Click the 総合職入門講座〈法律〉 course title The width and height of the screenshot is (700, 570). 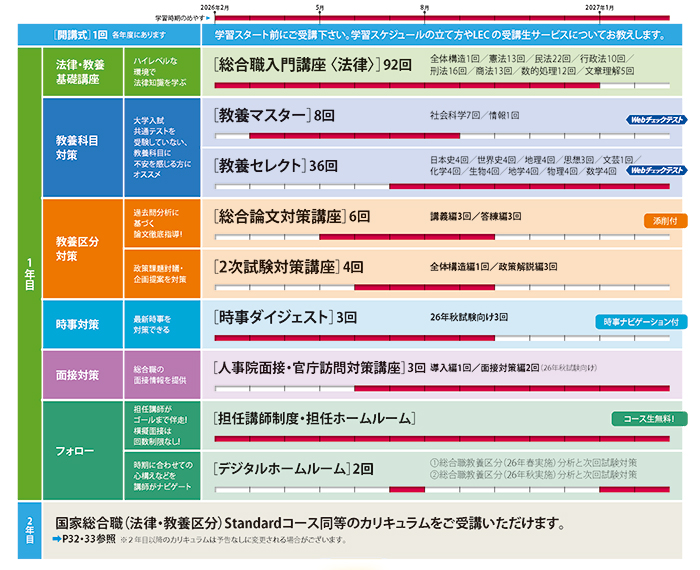(x=298, y=64)
